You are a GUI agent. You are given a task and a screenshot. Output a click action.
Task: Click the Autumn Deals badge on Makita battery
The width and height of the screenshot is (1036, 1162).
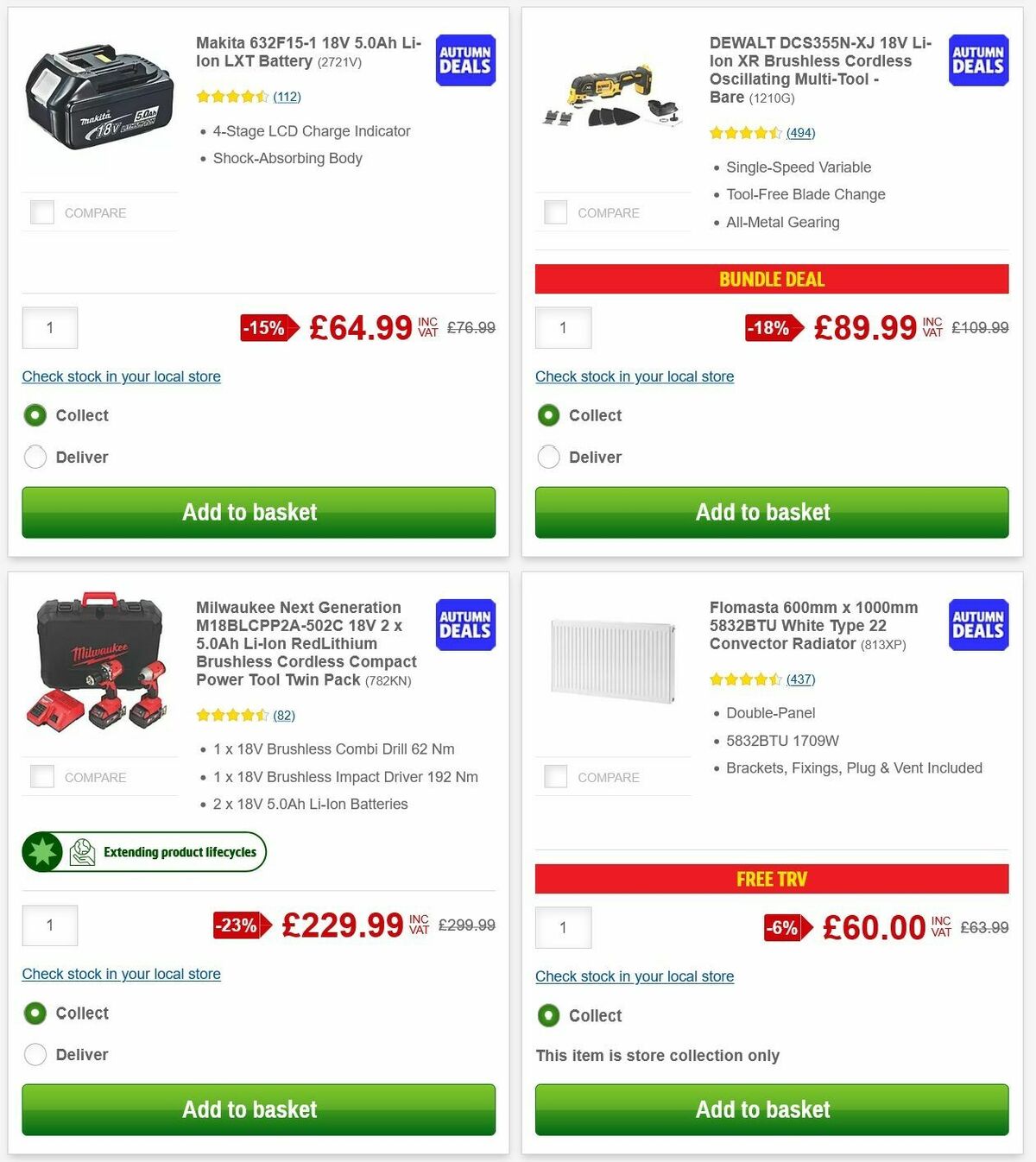464,60
